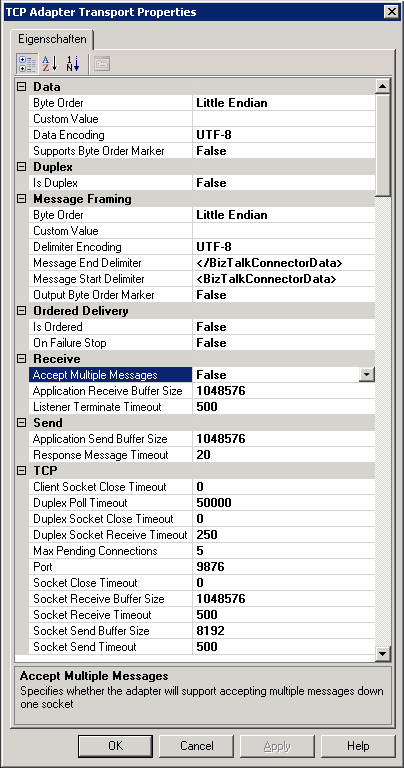Select the Max Pending Connections property
404x768 pixels.
tap(111, 551)
